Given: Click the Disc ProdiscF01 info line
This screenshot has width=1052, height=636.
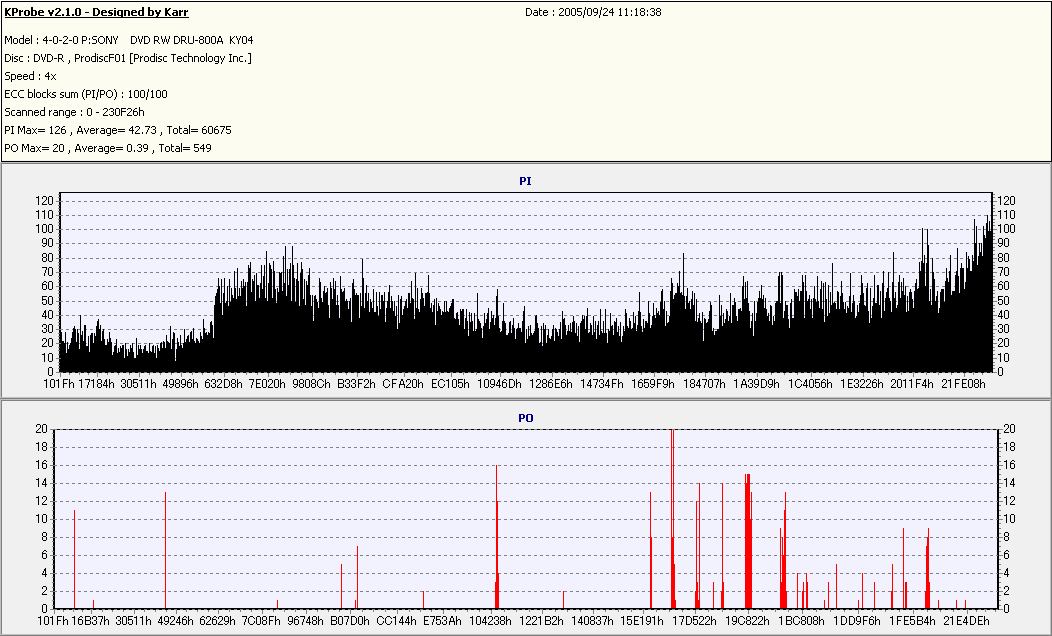Looking at the screenshot, I should coord(127,58).
